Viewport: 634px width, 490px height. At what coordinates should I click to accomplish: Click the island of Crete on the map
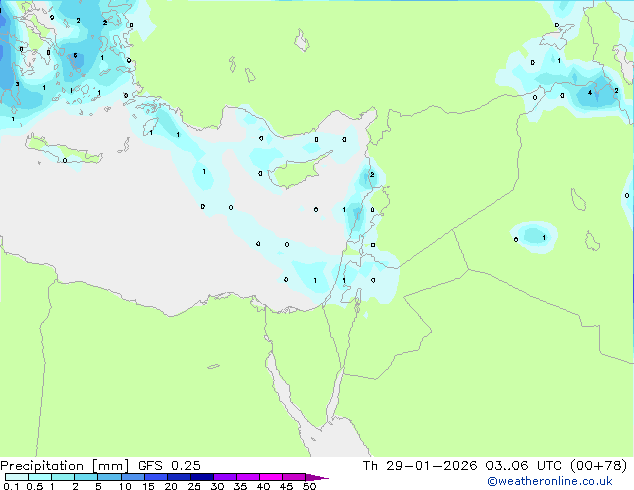63,151
